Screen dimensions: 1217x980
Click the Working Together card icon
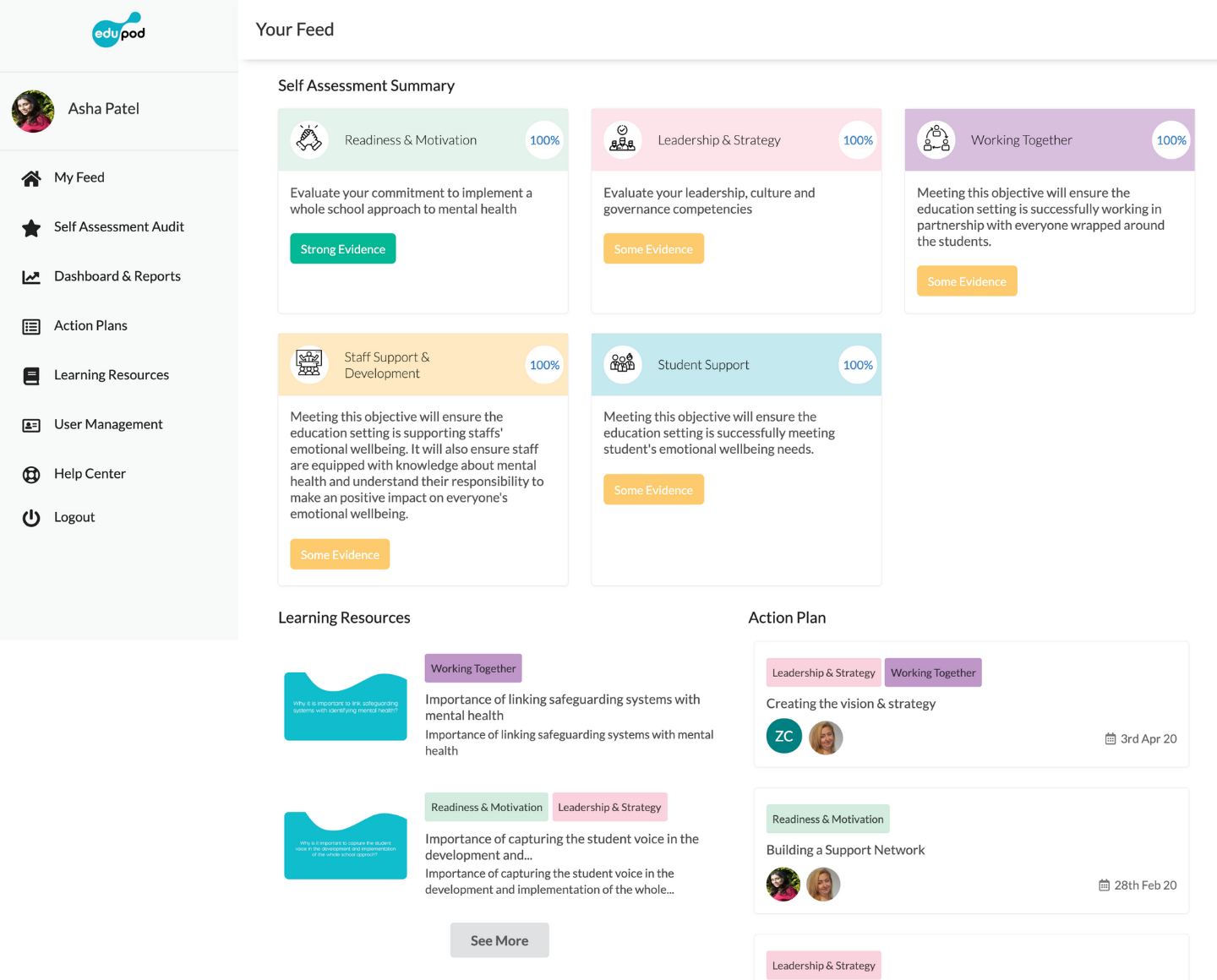pos(936,140)
